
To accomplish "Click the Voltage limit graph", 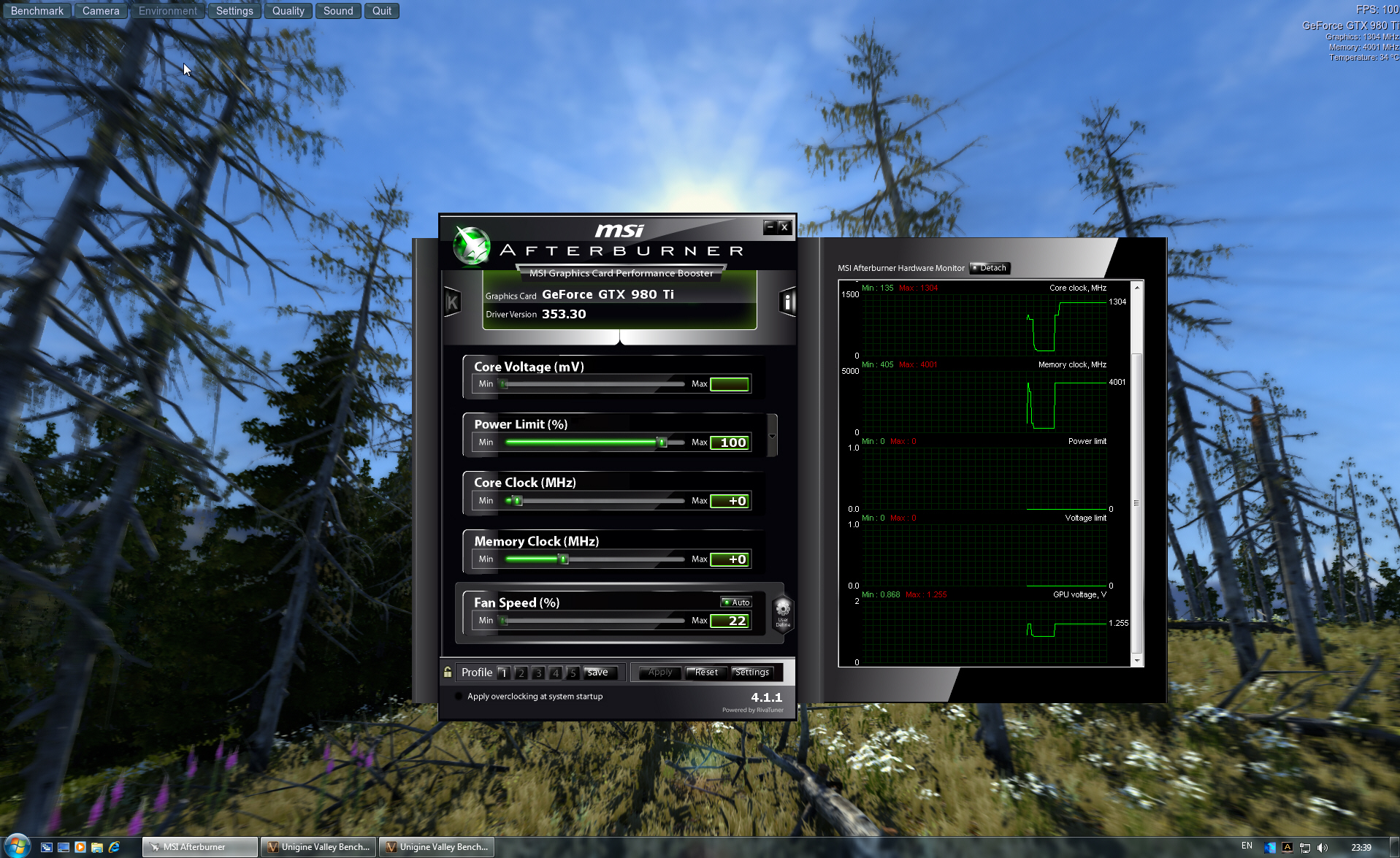I will click(984, 555).
